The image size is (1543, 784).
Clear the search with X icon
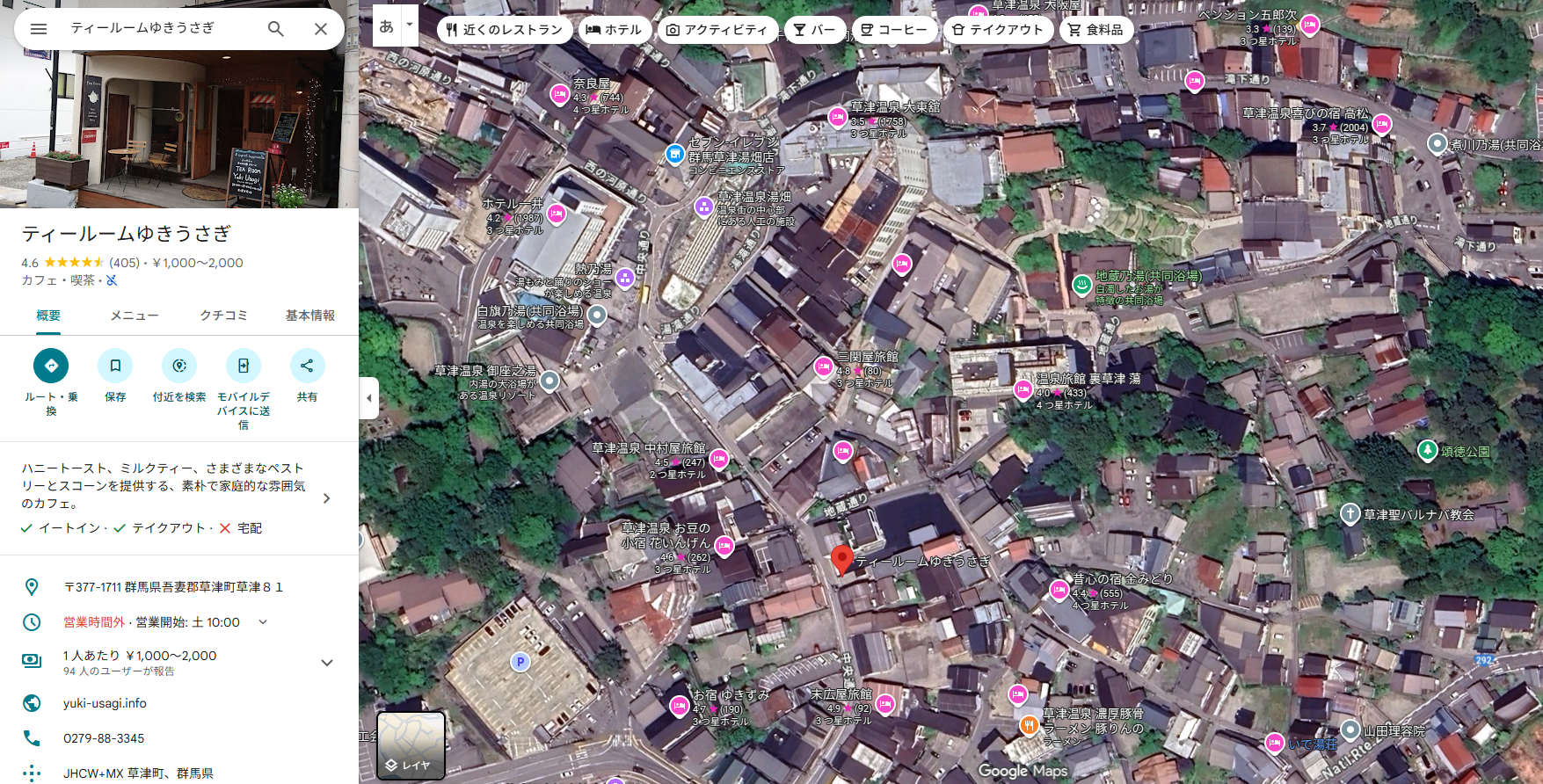pyautogui.click(x=321, y=29)
